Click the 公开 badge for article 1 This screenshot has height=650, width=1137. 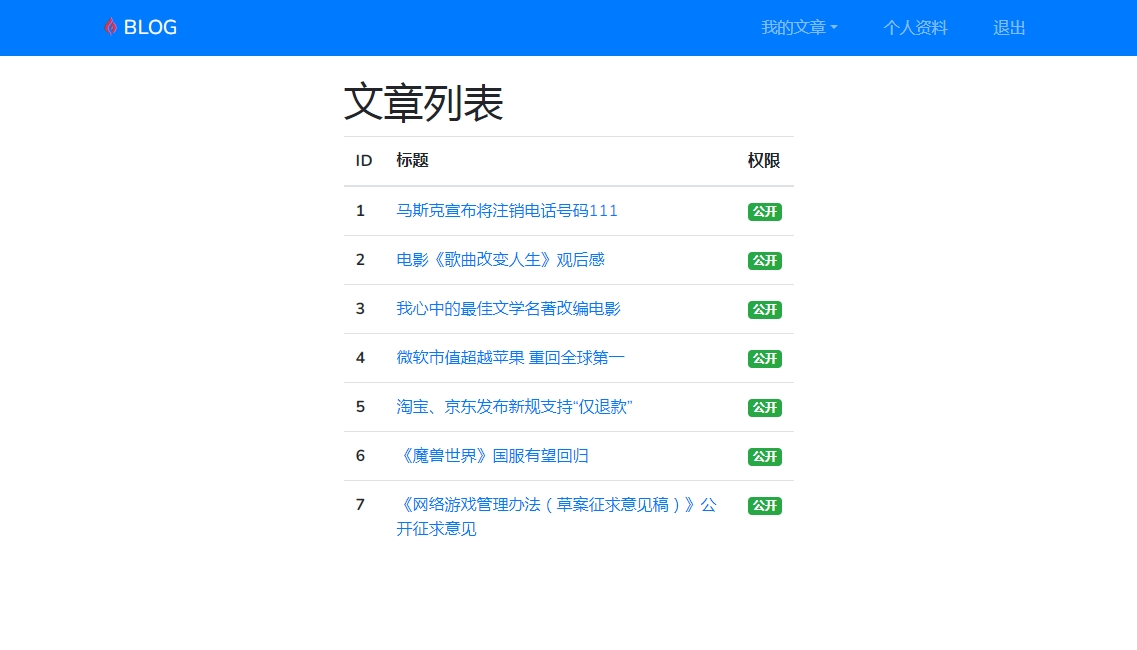[764, 212]
